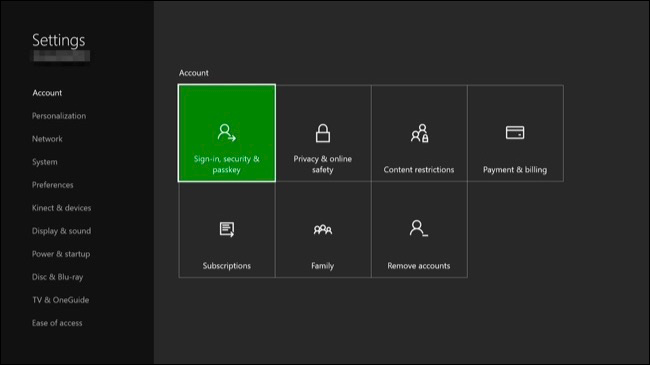The image size is (650, 365).
Task: Go to Power & startup
Action: (x=61, y=254)
